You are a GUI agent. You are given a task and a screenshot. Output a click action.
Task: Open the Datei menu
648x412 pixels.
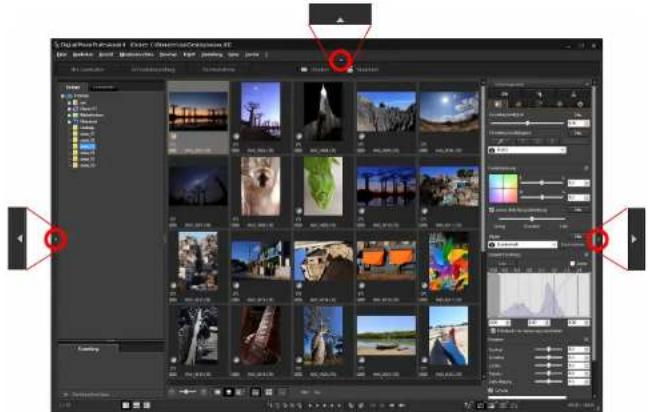click(61, 55)
